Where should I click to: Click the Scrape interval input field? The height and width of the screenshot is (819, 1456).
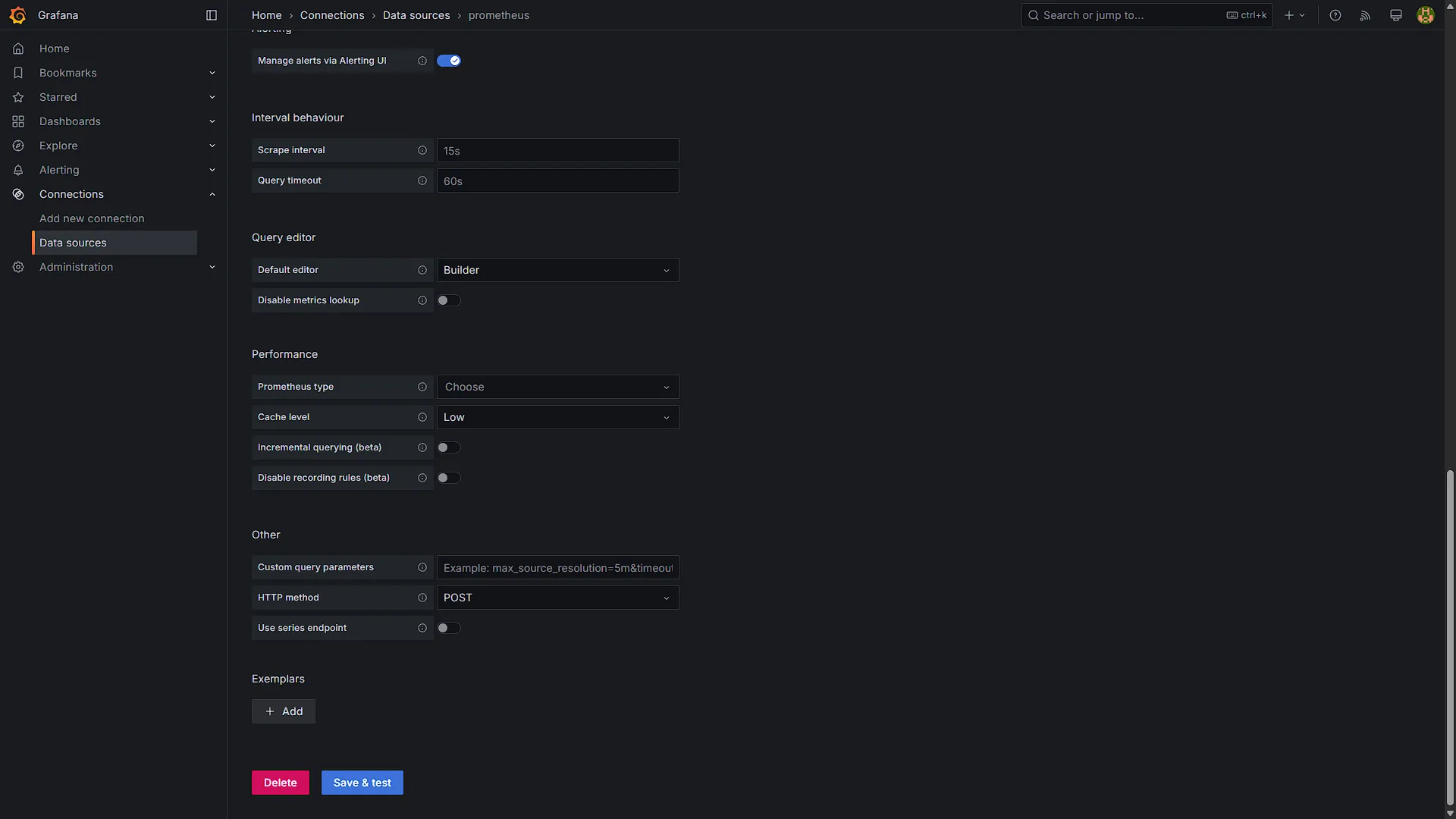point(557,150)
